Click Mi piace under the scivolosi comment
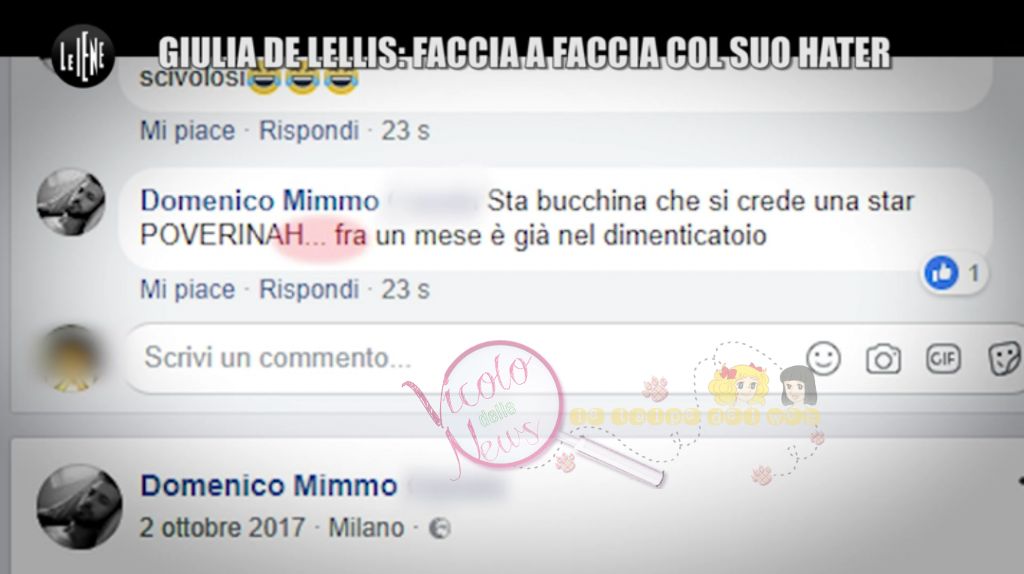Viewport: 1024px width, 574px height. click(187, 131)
